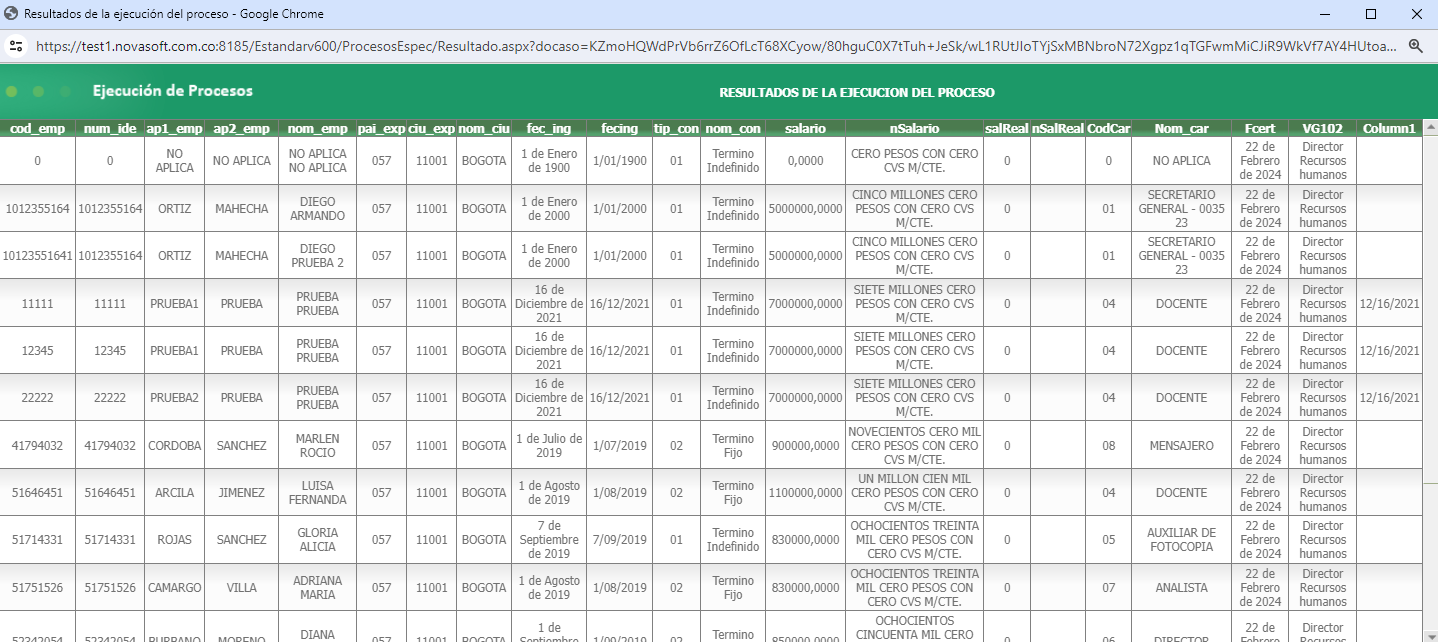Viewport: 1438px width, 642px height.
Task: Click the Fcert column header
Action: coord(1260,129)
